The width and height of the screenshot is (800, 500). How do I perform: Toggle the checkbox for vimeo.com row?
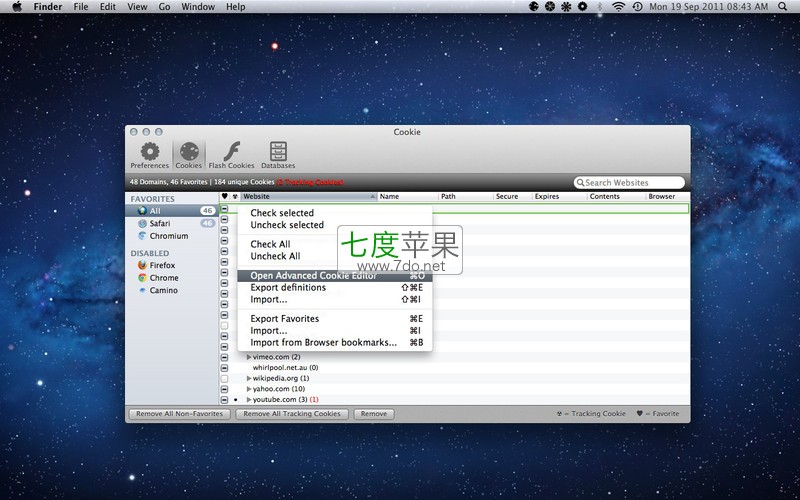(224, 357)
